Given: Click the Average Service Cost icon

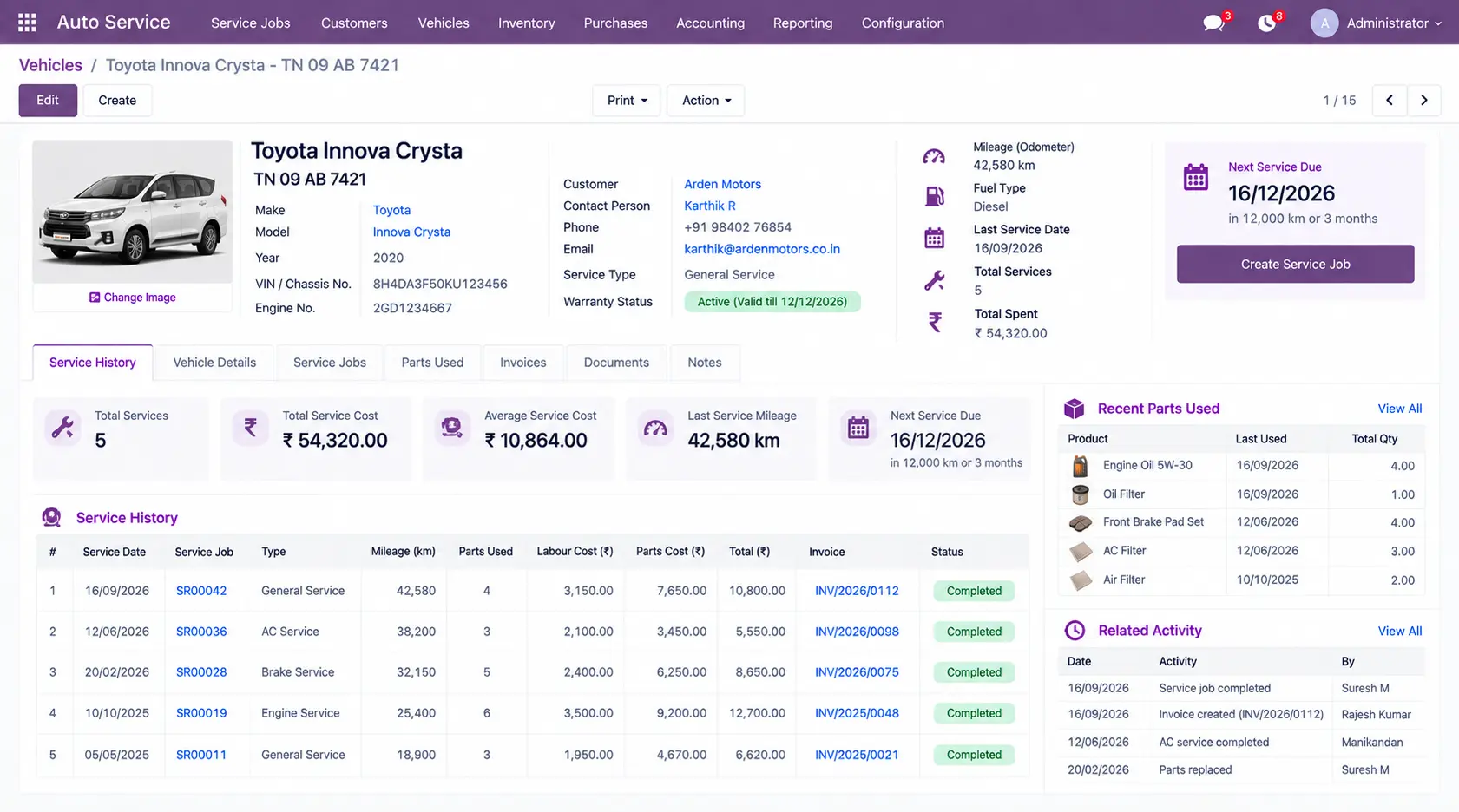Looking at the screenshot, I should click(451, 428).
